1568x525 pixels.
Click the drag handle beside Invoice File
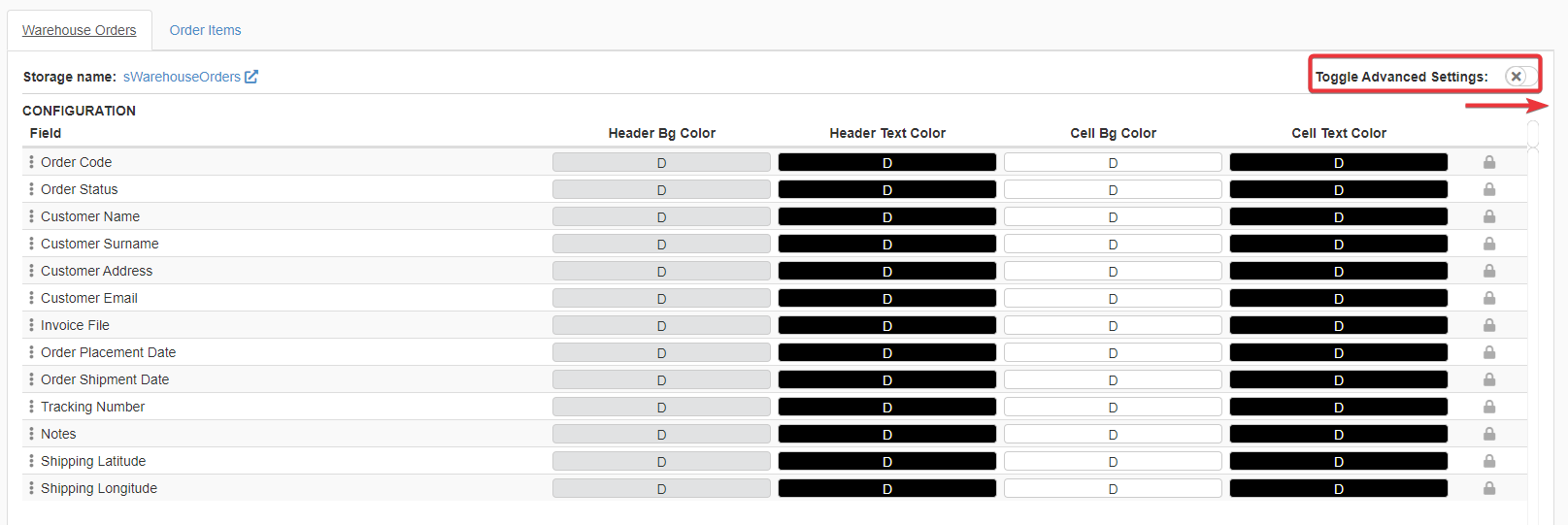31,325
